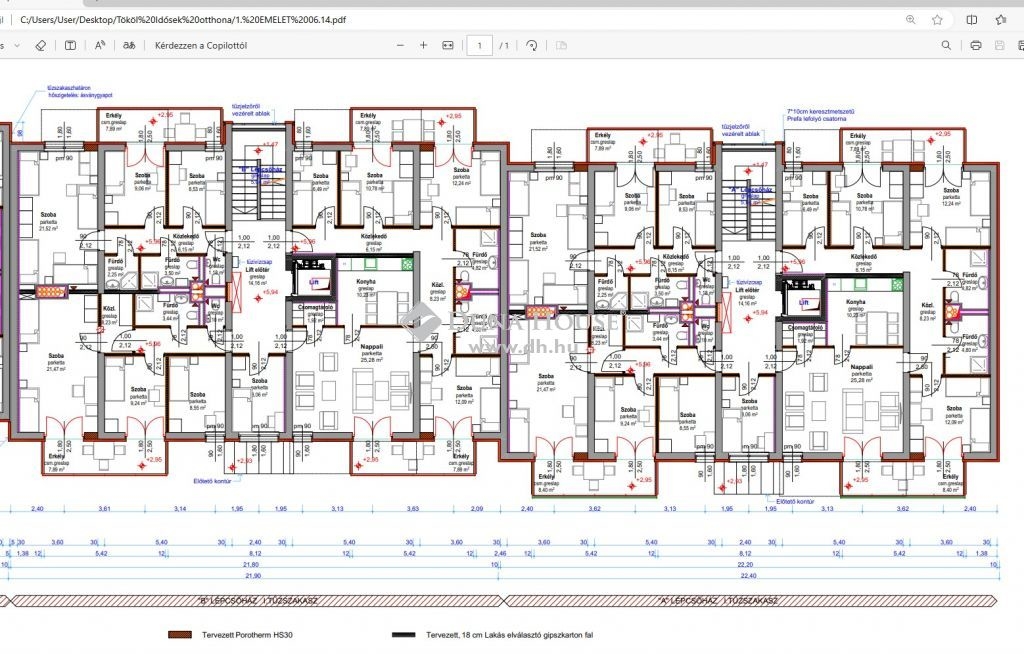
Task: Open zoom indicator in address bar
Action: point(910,20)
